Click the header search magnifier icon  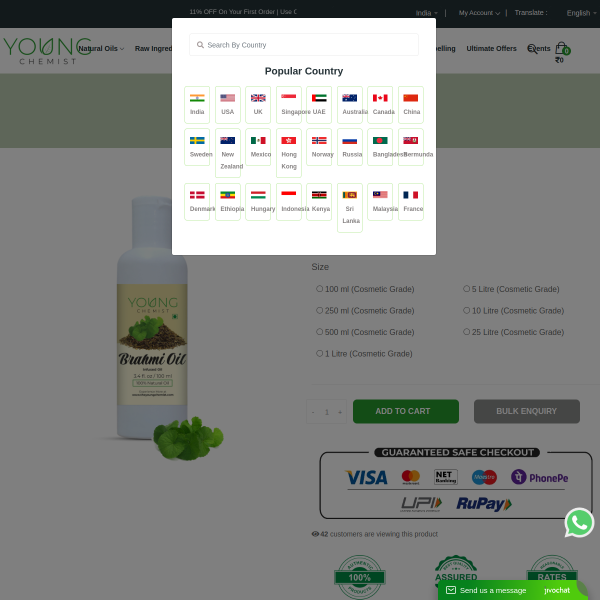click(x=532, y=49)
